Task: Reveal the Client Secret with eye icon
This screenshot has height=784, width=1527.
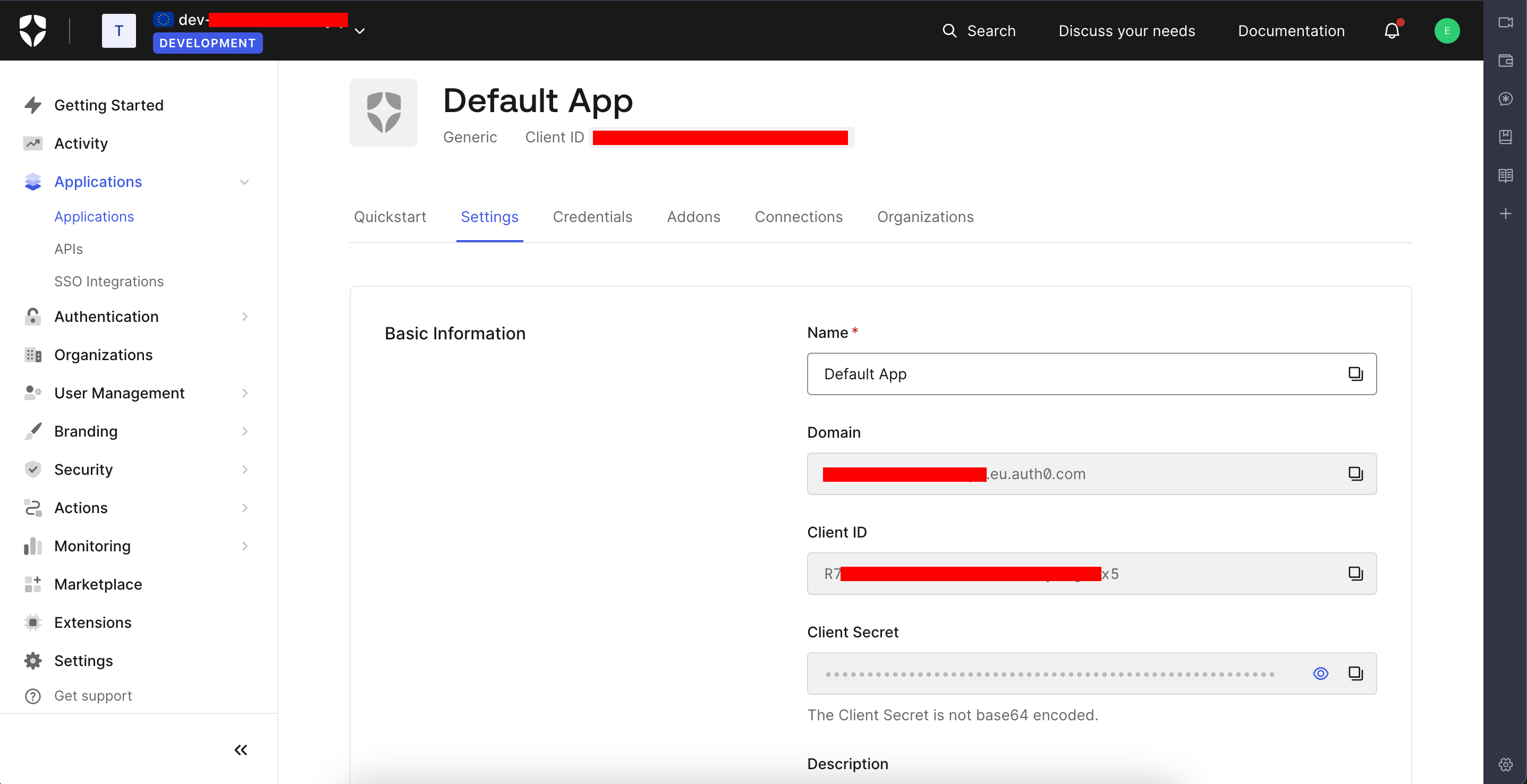Action: tap(1320, 674)
